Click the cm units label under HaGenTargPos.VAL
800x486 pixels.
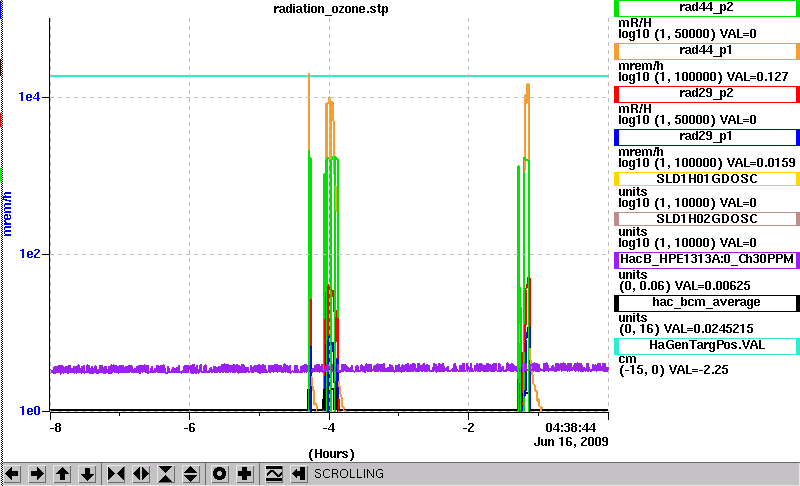(x=628, y=359)
